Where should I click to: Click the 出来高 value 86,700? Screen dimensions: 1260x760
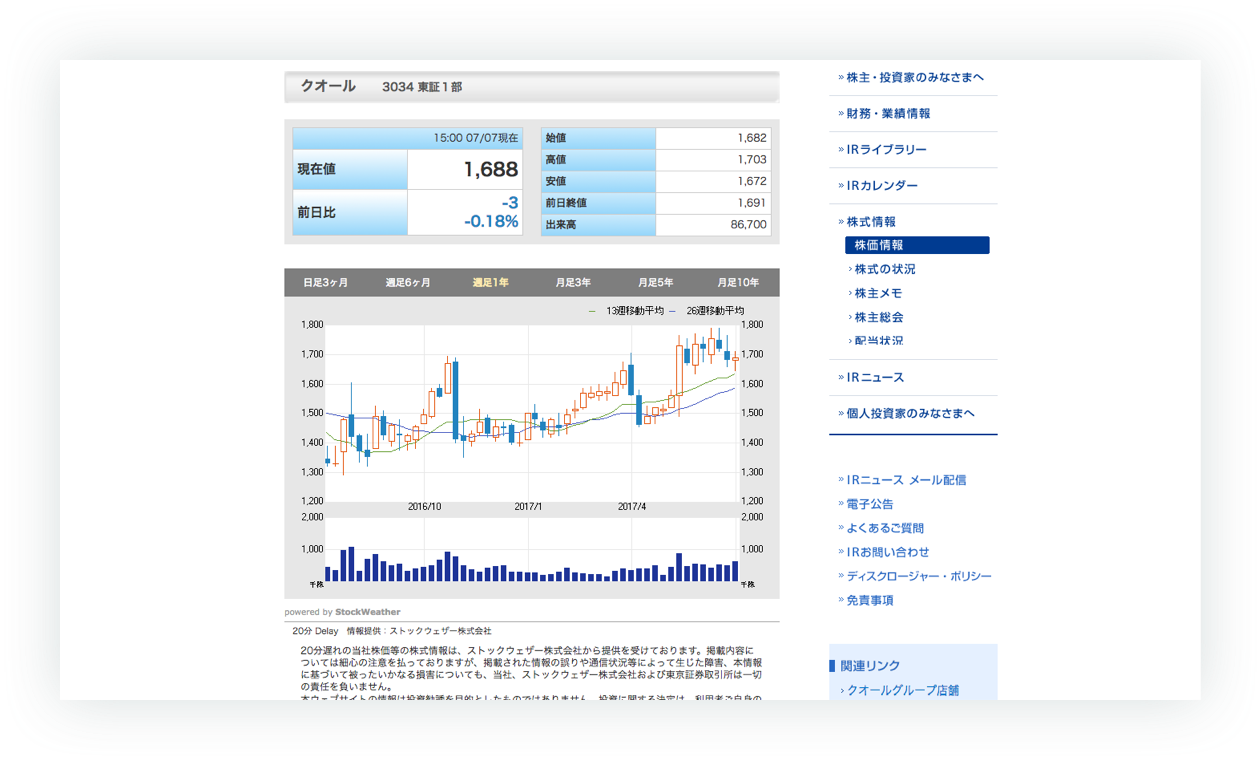tap(748, 225)
